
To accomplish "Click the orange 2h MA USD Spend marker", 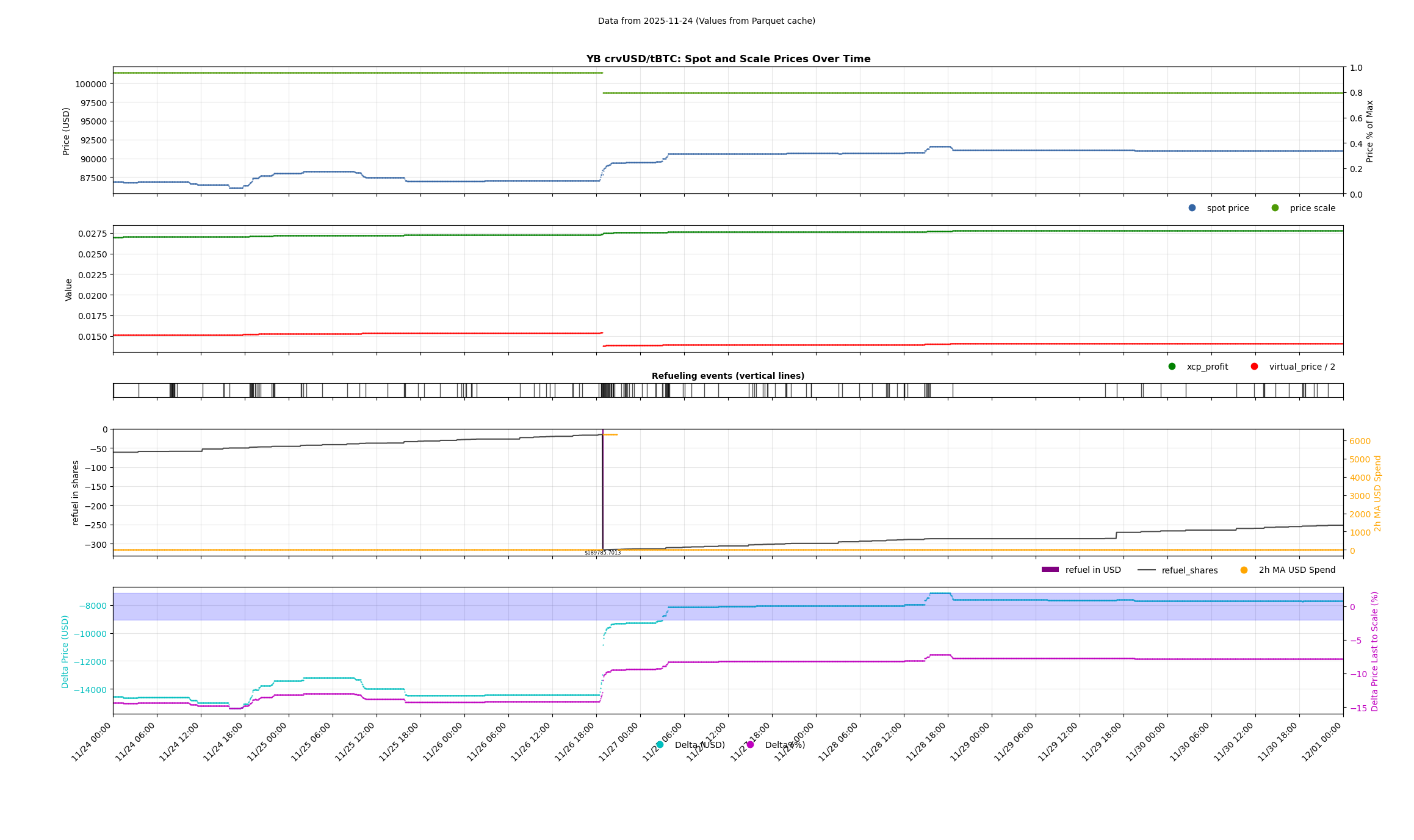I will tap(1244, 570).
